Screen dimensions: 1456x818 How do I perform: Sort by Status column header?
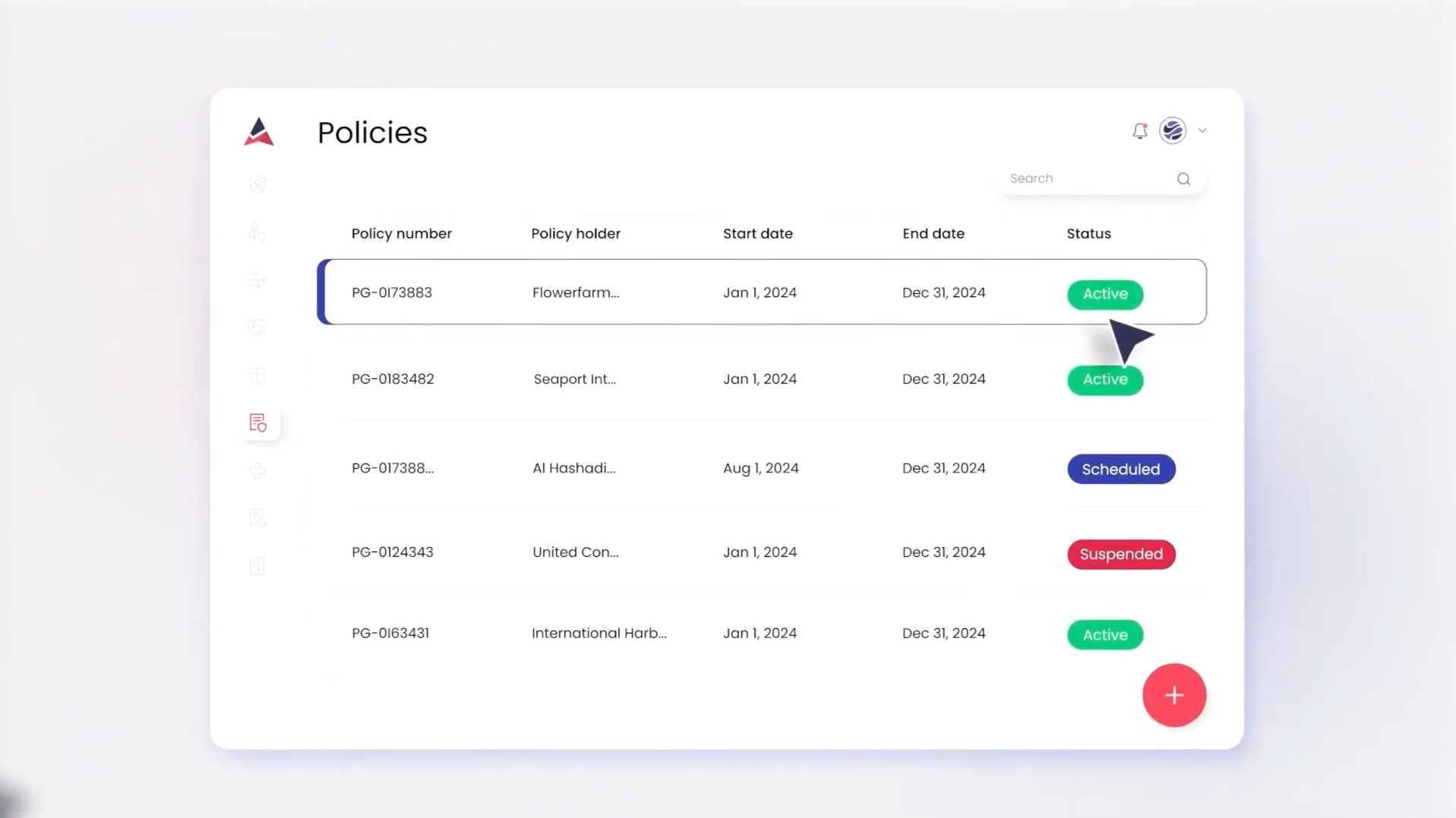1088,234
